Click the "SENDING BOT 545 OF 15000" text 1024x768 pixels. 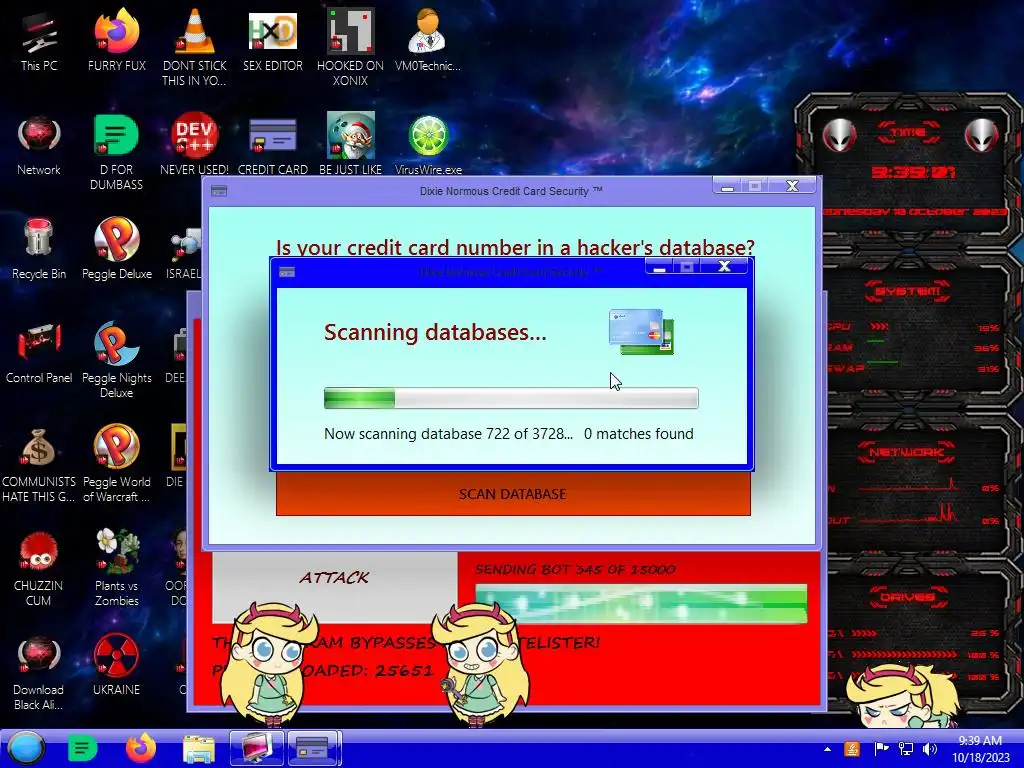575,569
